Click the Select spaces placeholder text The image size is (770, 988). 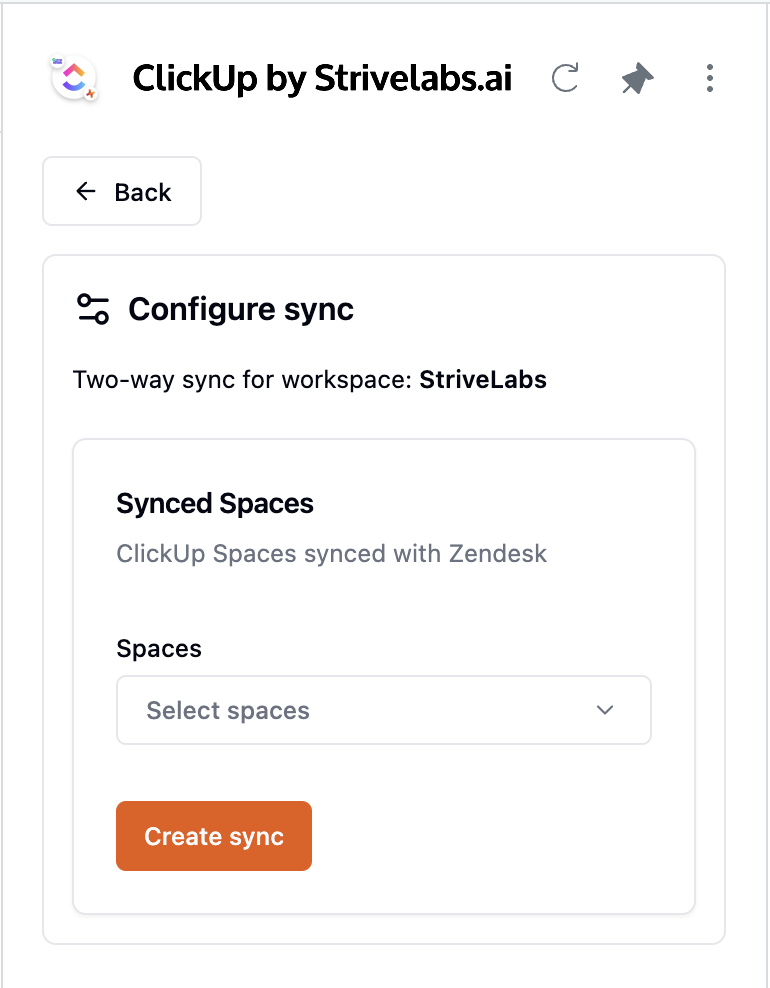[228, 711]
